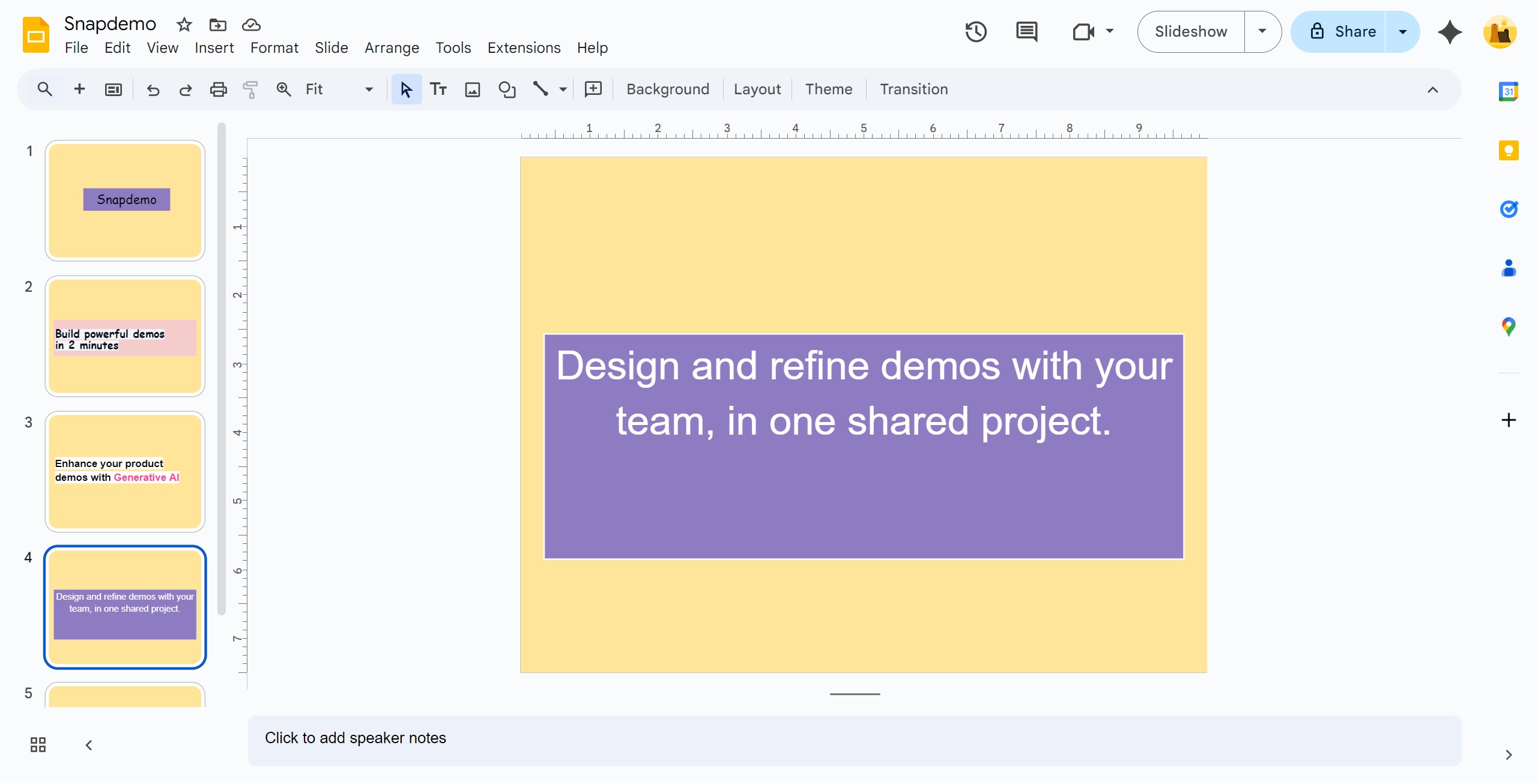Open the version history clock icon
1538x784 pixels.
point(976,31)
